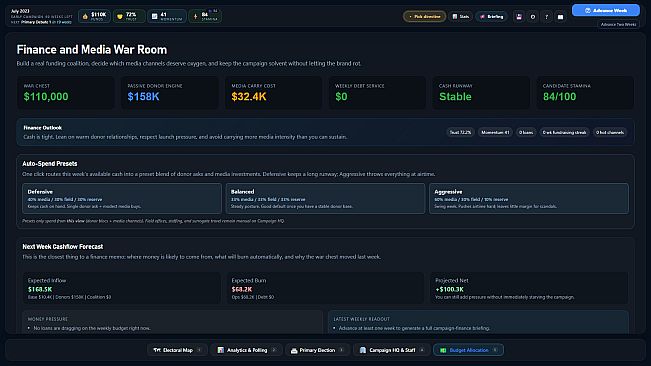This screenshot has width=651, height=366.
Task: Click the Momentum 41 pill
Action: [x=495, y=132]
